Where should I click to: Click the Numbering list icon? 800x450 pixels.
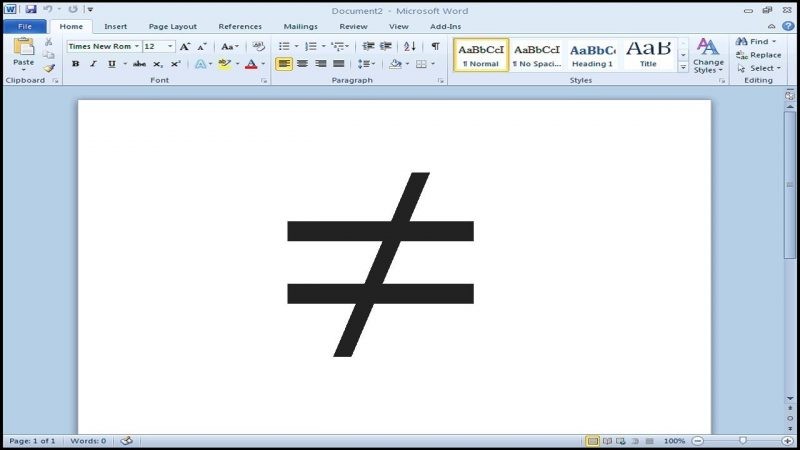tap(311, 46)
